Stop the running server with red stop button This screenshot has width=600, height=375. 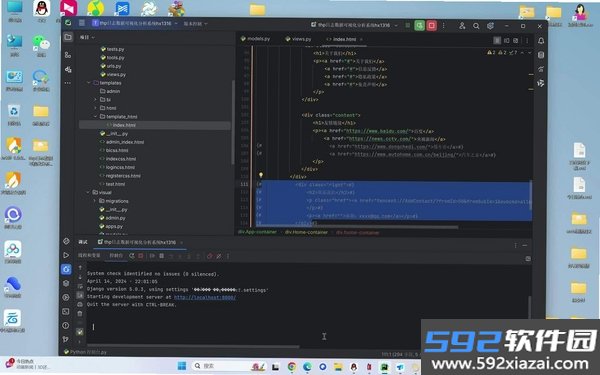432,26
